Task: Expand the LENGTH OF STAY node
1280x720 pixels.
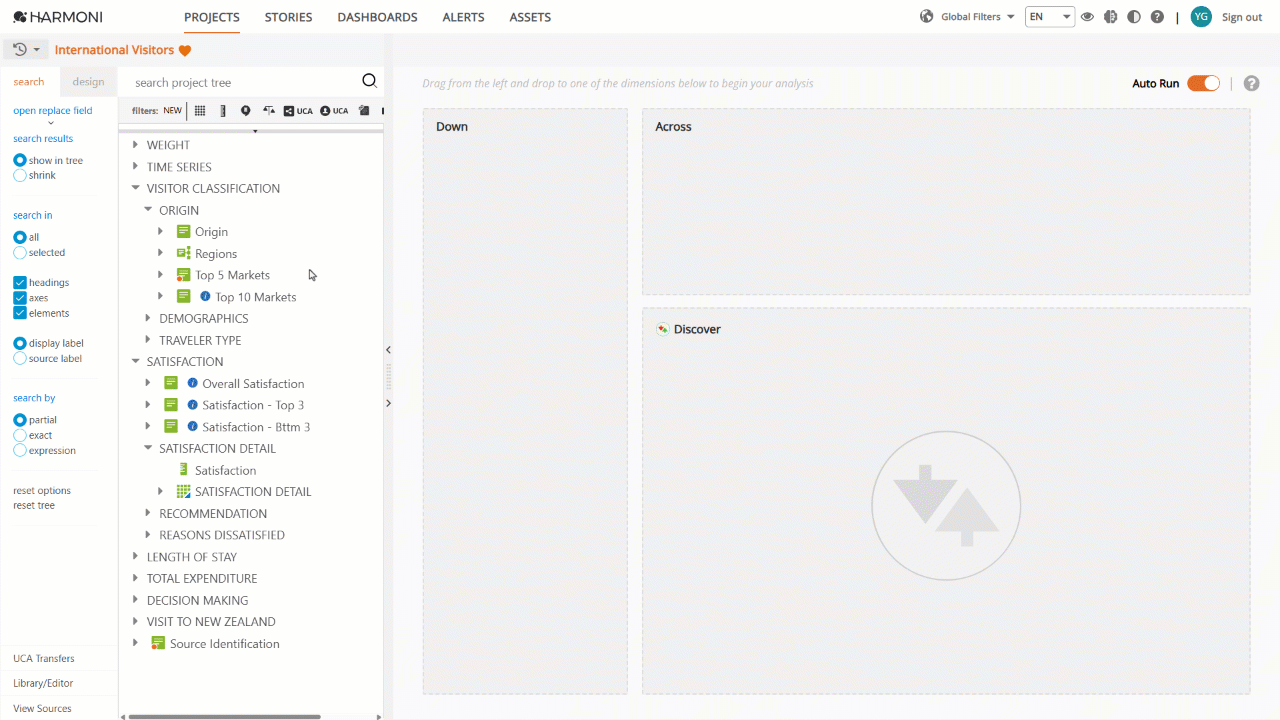Action: [136, 556]
